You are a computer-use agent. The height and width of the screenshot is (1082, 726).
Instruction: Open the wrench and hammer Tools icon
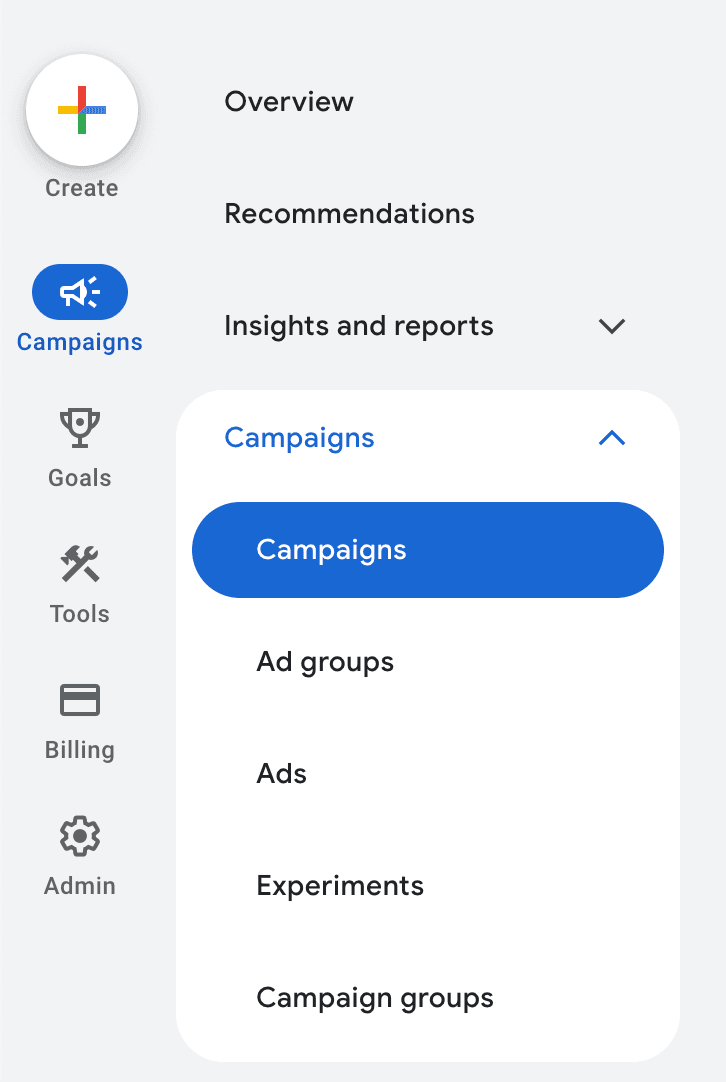[x=80, y=565]
